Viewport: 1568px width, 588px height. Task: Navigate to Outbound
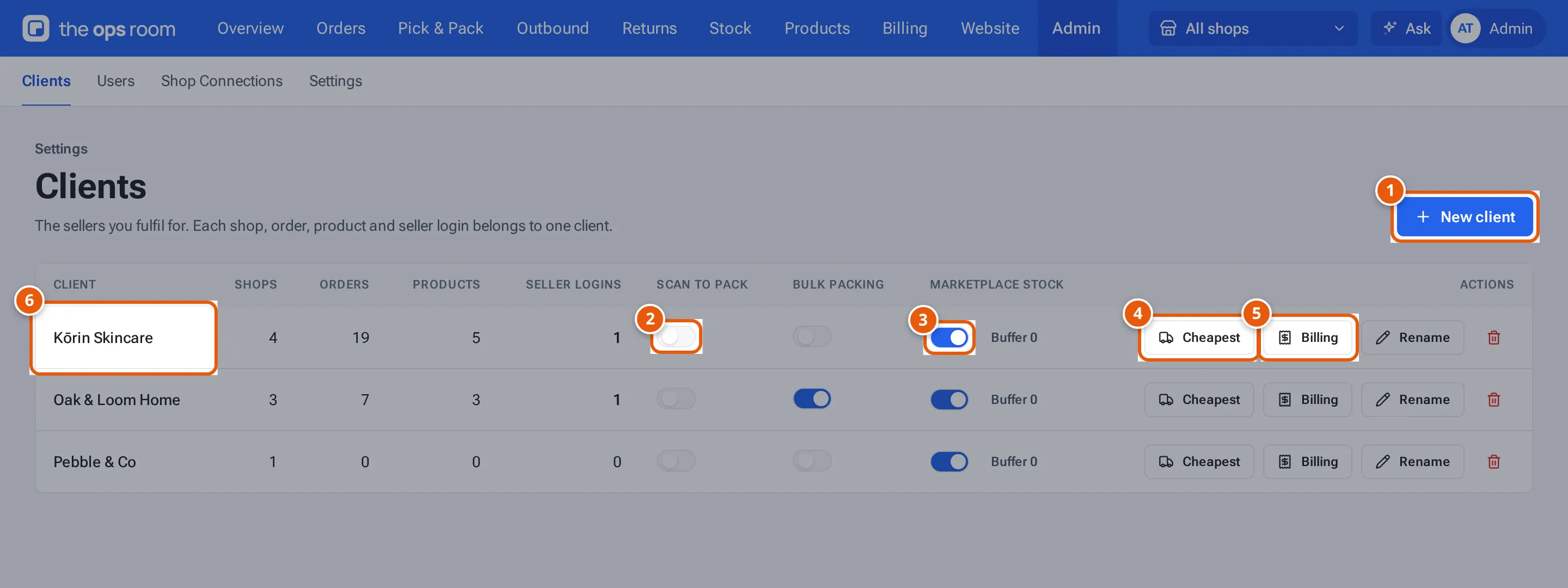[553, 28]
